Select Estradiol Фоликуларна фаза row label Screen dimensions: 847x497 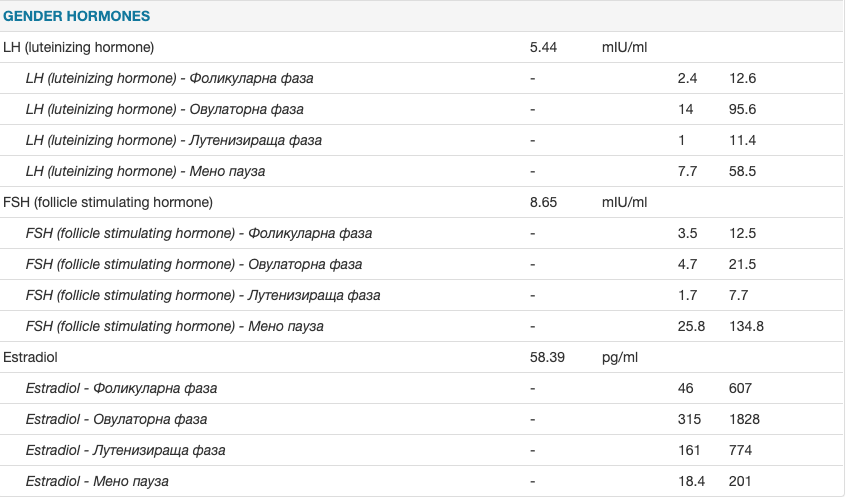click(x=121, y=388)
